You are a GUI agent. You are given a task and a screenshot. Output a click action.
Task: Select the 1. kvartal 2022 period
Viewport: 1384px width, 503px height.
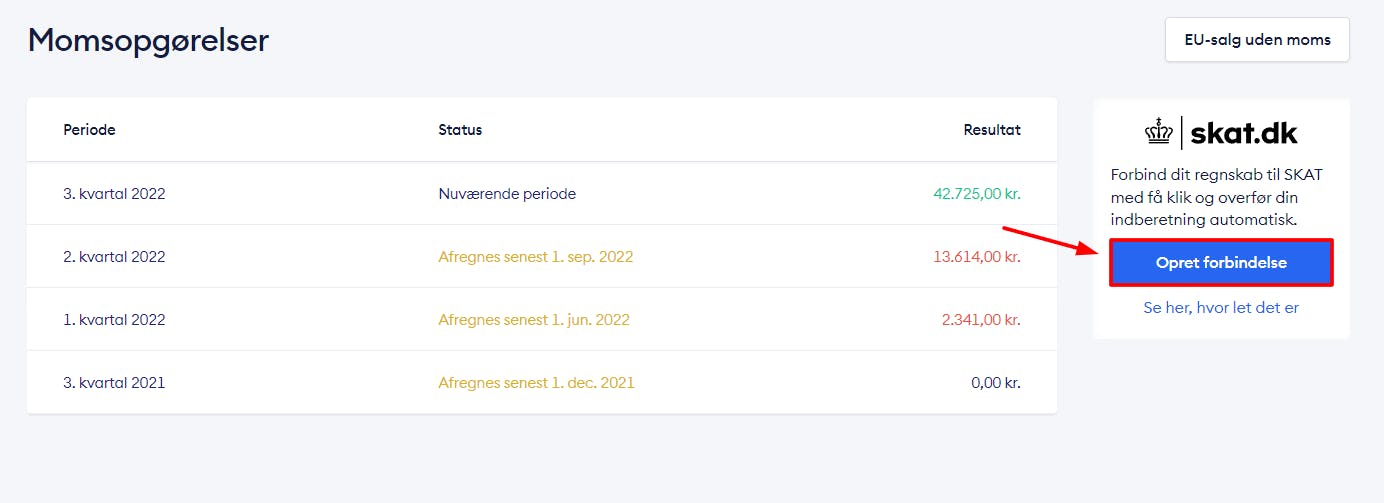[x=542, y=320]
